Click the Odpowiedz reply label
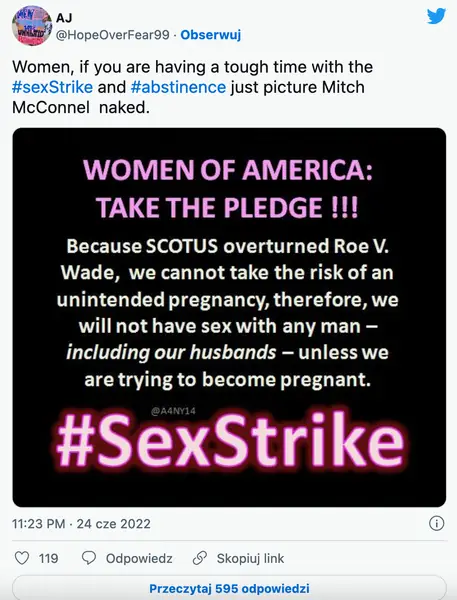This screenshot has width=457, height=600. (x=139, y=558)
